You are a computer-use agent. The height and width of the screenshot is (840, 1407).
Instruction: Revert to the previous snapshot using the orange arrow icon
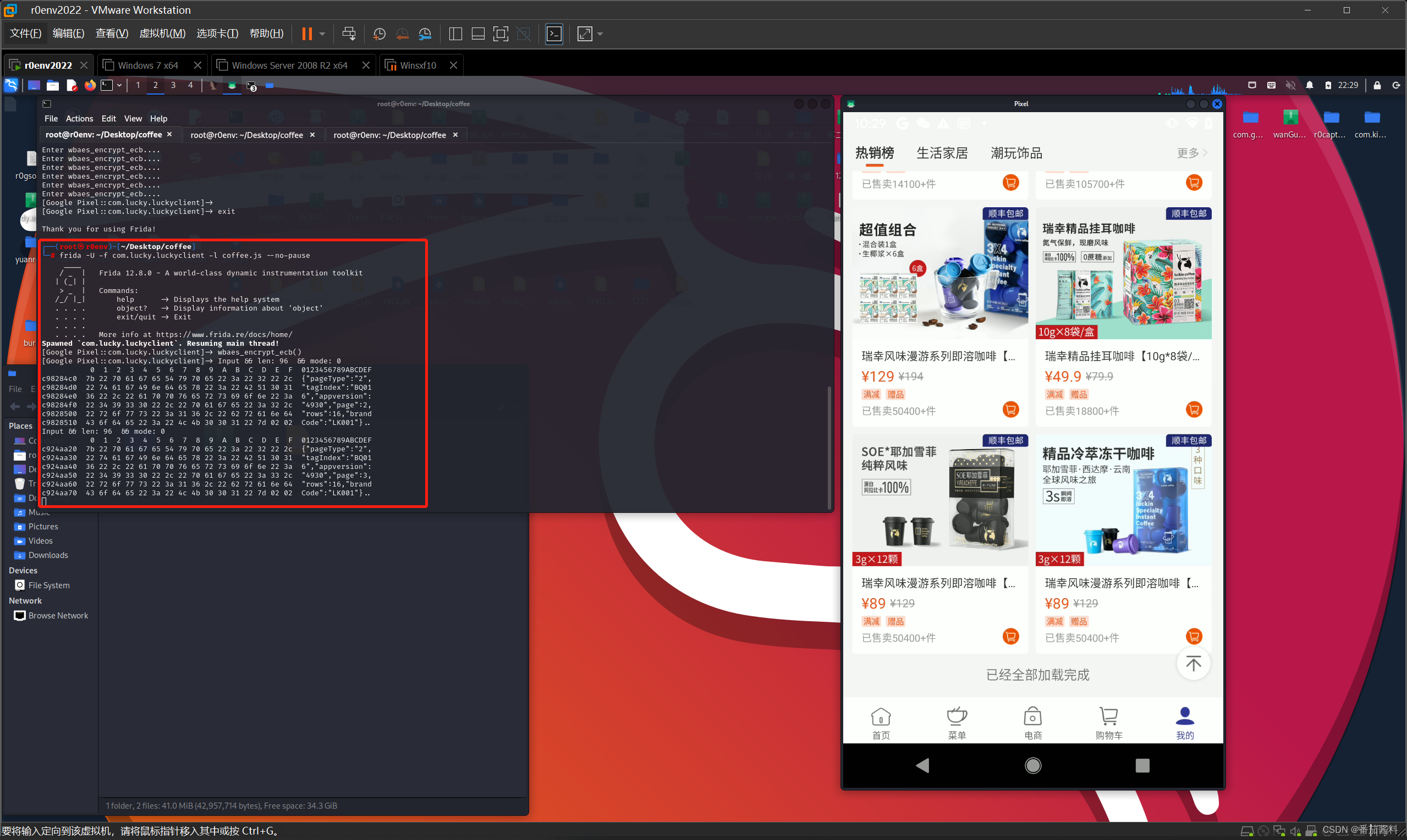402,34
